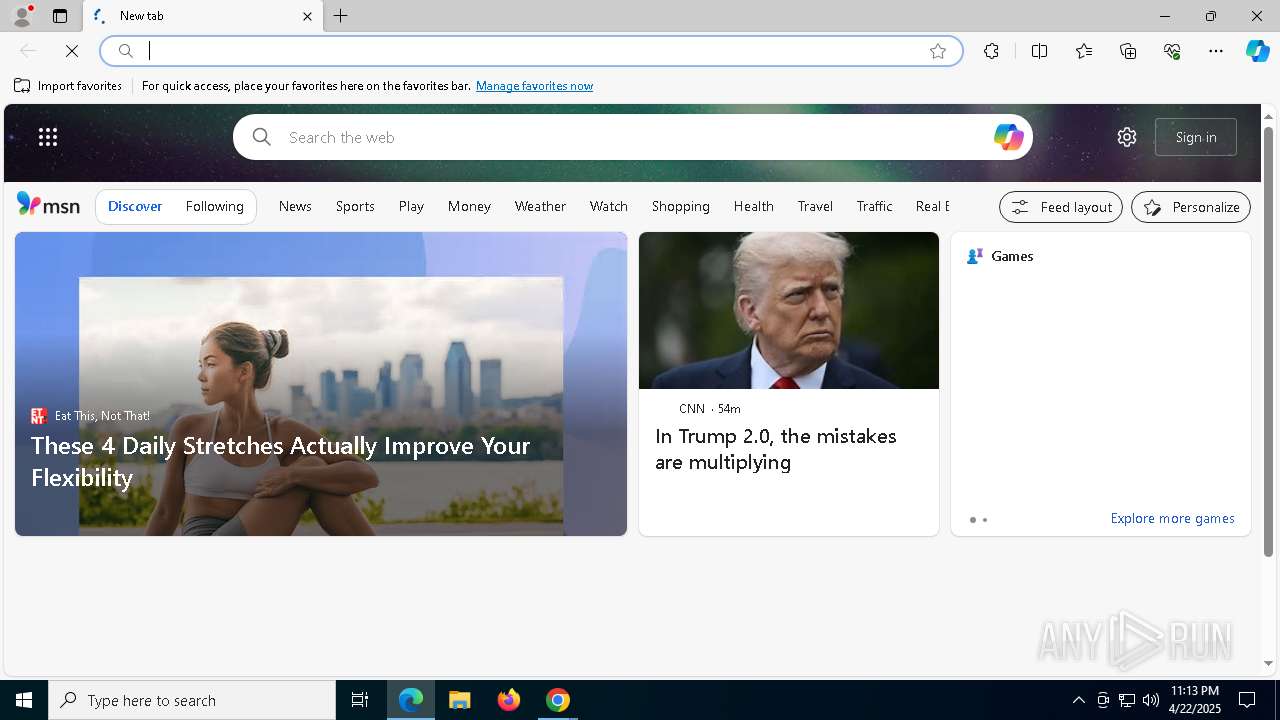
Task: Open a new tab with plus button
Action: coord(341,16)
